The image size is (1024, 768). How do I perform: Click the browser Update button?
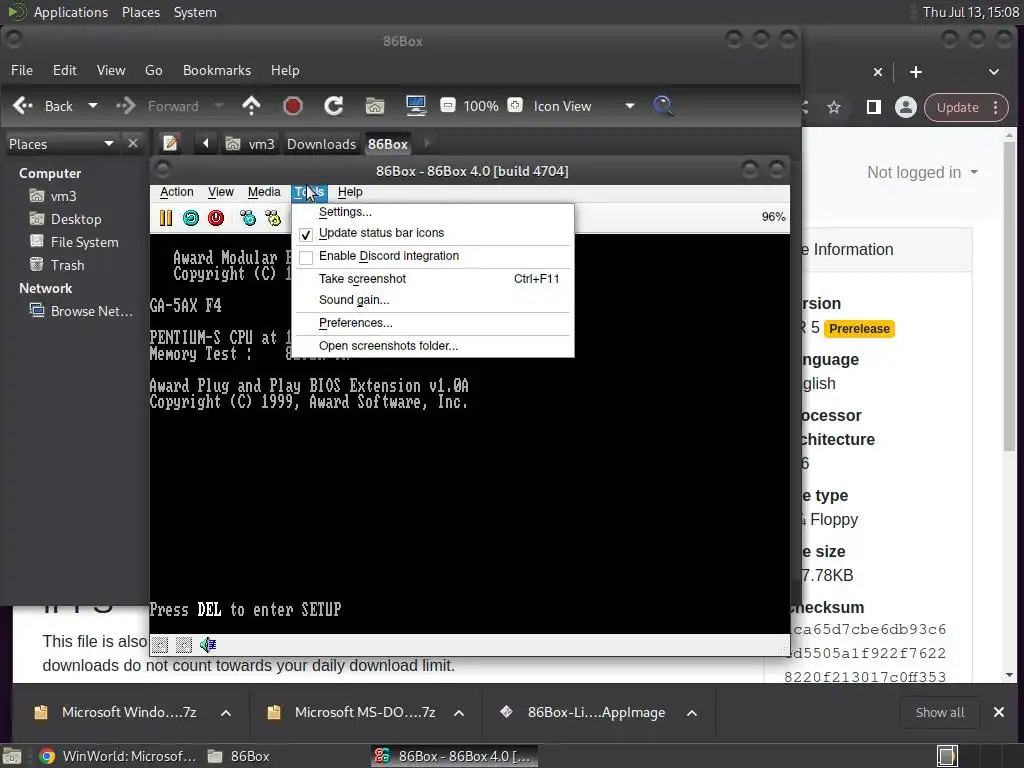pyautogui.click(x=965, y=107)
